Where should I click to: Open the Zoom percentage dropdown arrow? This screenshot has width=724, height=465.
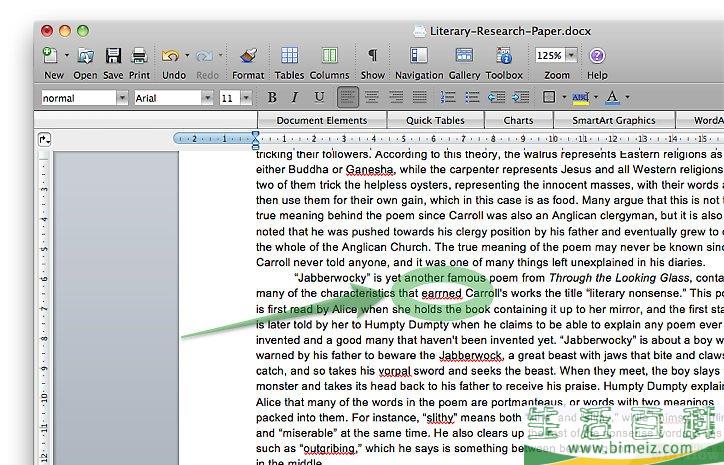point(571,55)
